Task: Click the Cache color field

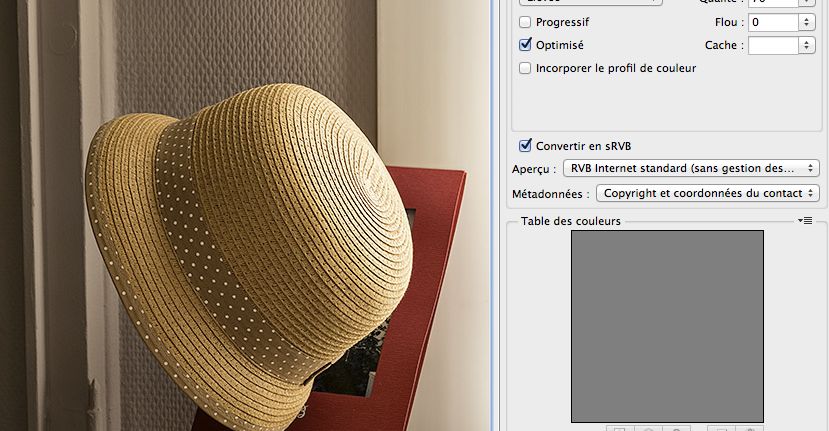Action: pyautogui.click(x=772, y=45)
